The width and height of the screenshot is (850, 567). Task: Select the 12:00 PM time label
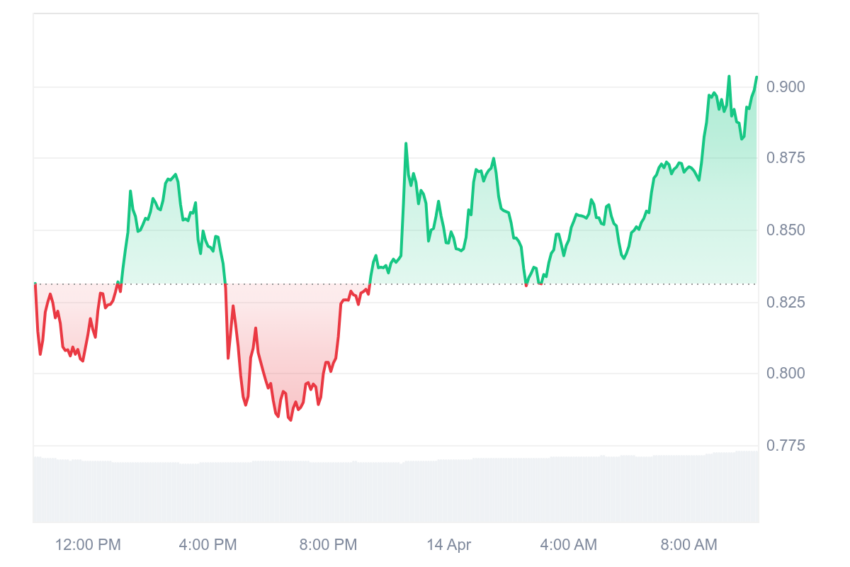88,545
